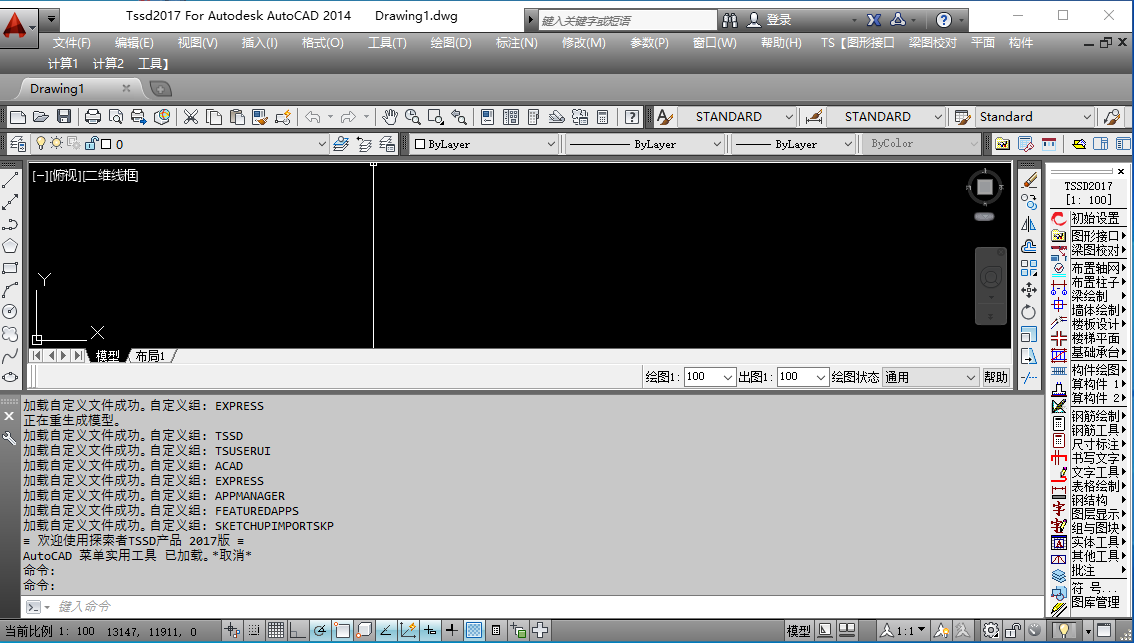Viewport: 1134px width, 643px height.
Task: Click the Zoom Previous icon
Action: (459, 116)
